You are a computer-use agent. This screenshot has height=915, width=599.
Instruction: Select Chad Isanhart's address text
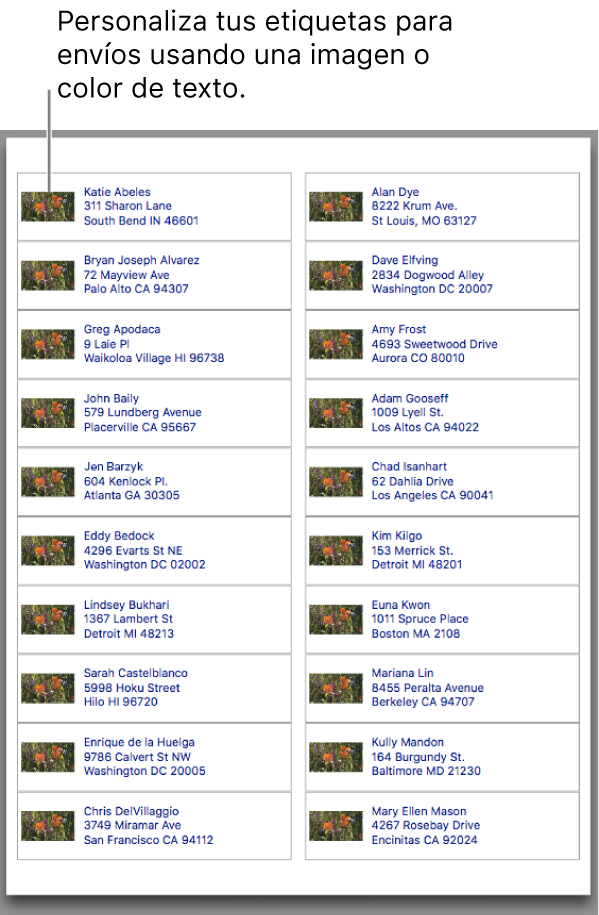coord(433,481)
